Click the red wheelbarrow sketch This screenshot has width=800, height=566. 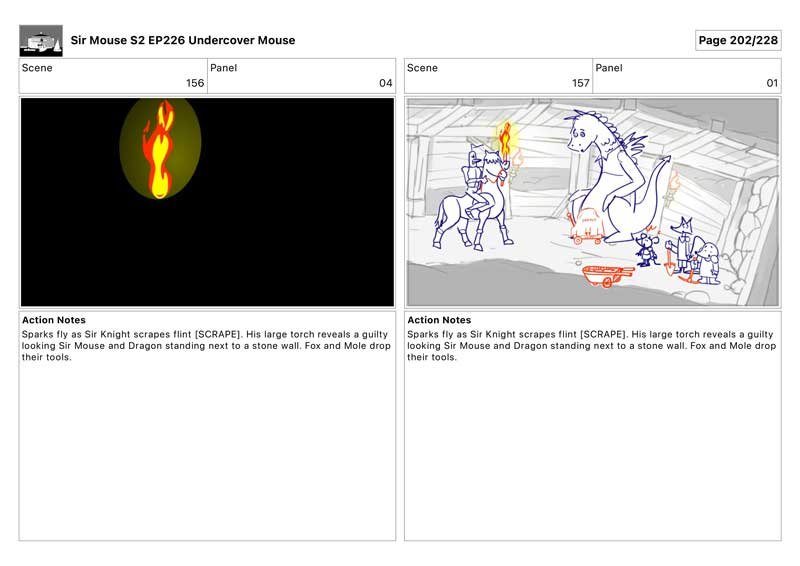click(608, 276)
